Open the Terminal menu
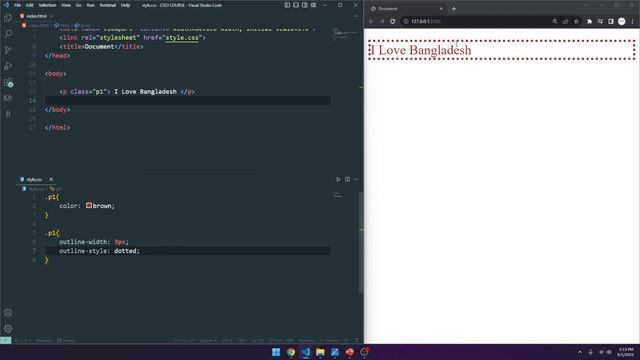This screenshot has height=360, width=640. click(108, 5)
